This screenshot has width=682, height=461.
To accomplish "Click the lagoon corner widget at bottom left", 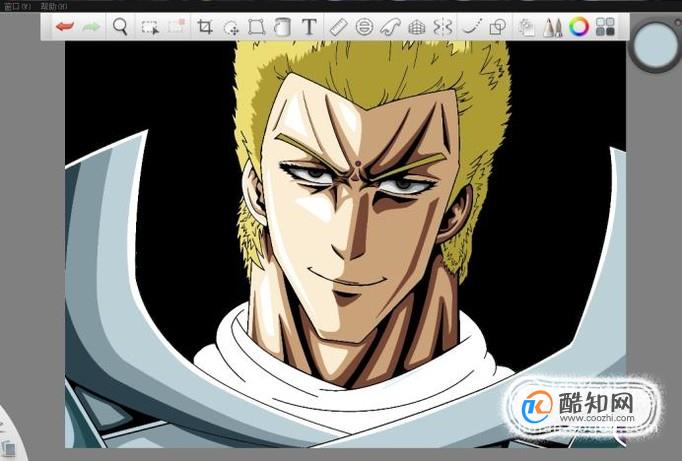I will [x=10, y=435].
